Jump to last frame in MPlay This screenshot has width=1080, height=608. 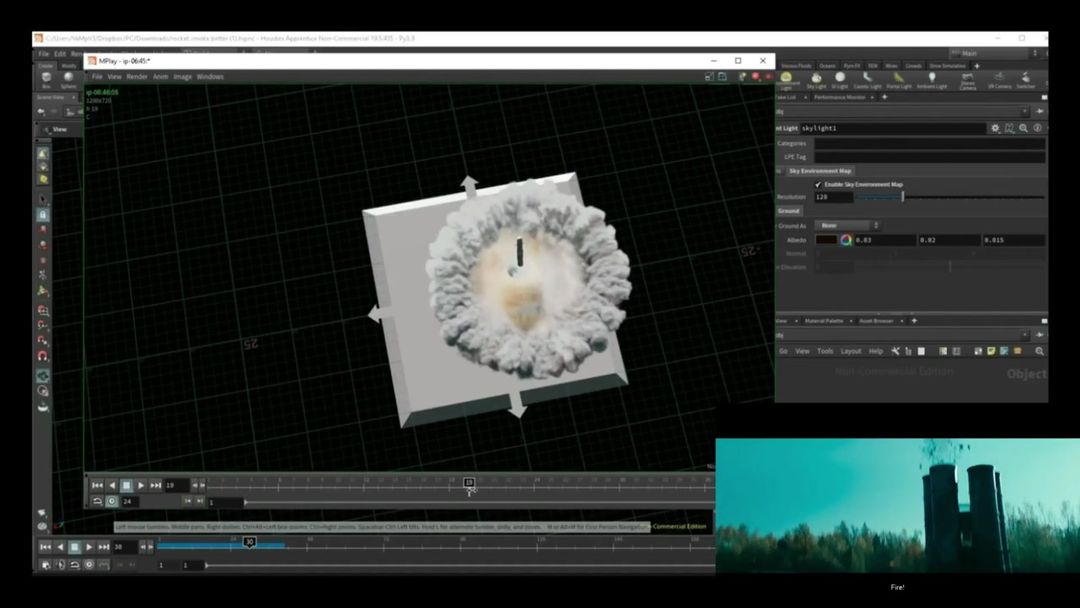tap(156, 485)
